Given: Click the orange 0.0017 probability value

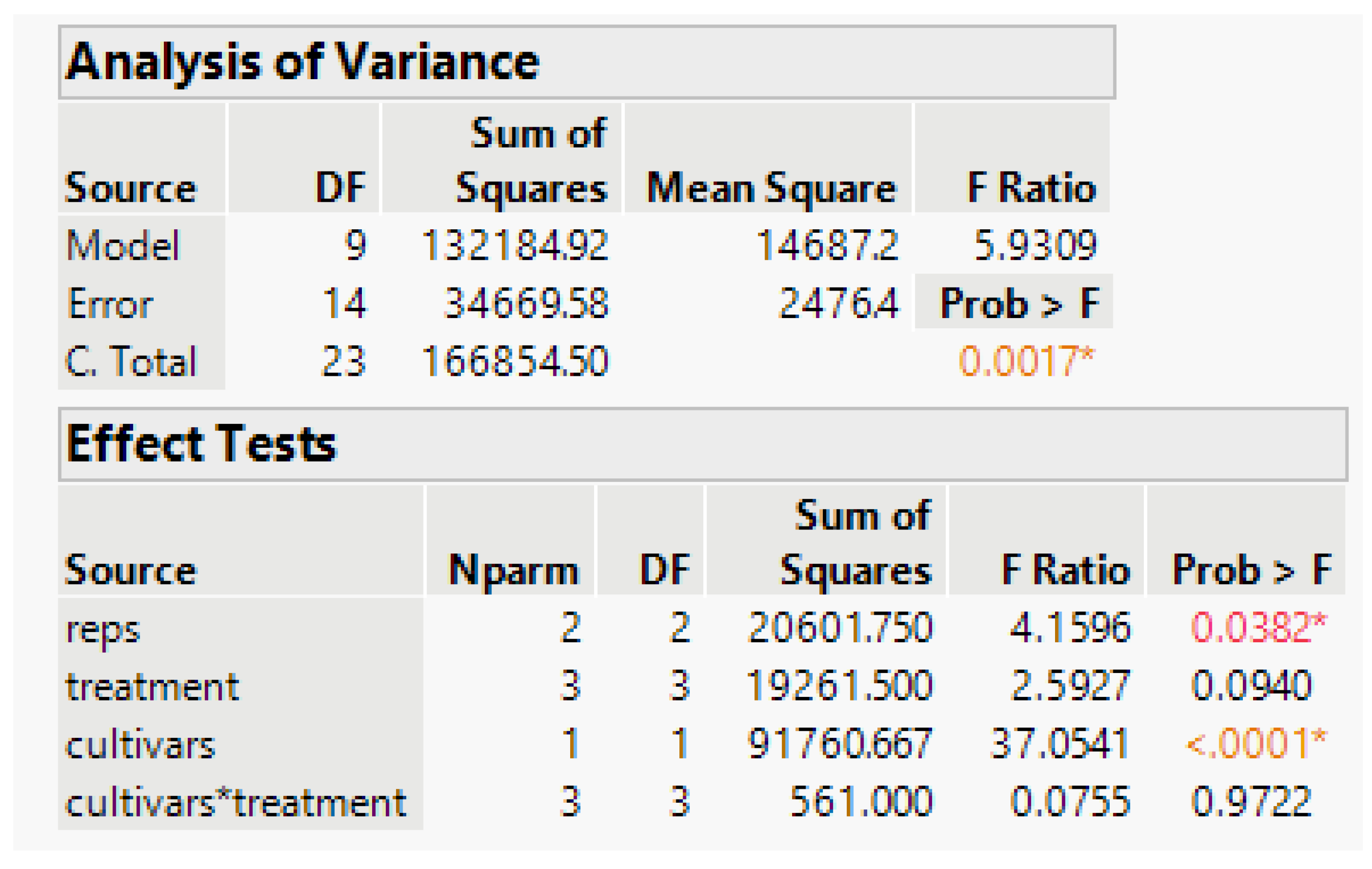Looking at the screenshot, I should pyautogui.click(x=1026, y=361).
